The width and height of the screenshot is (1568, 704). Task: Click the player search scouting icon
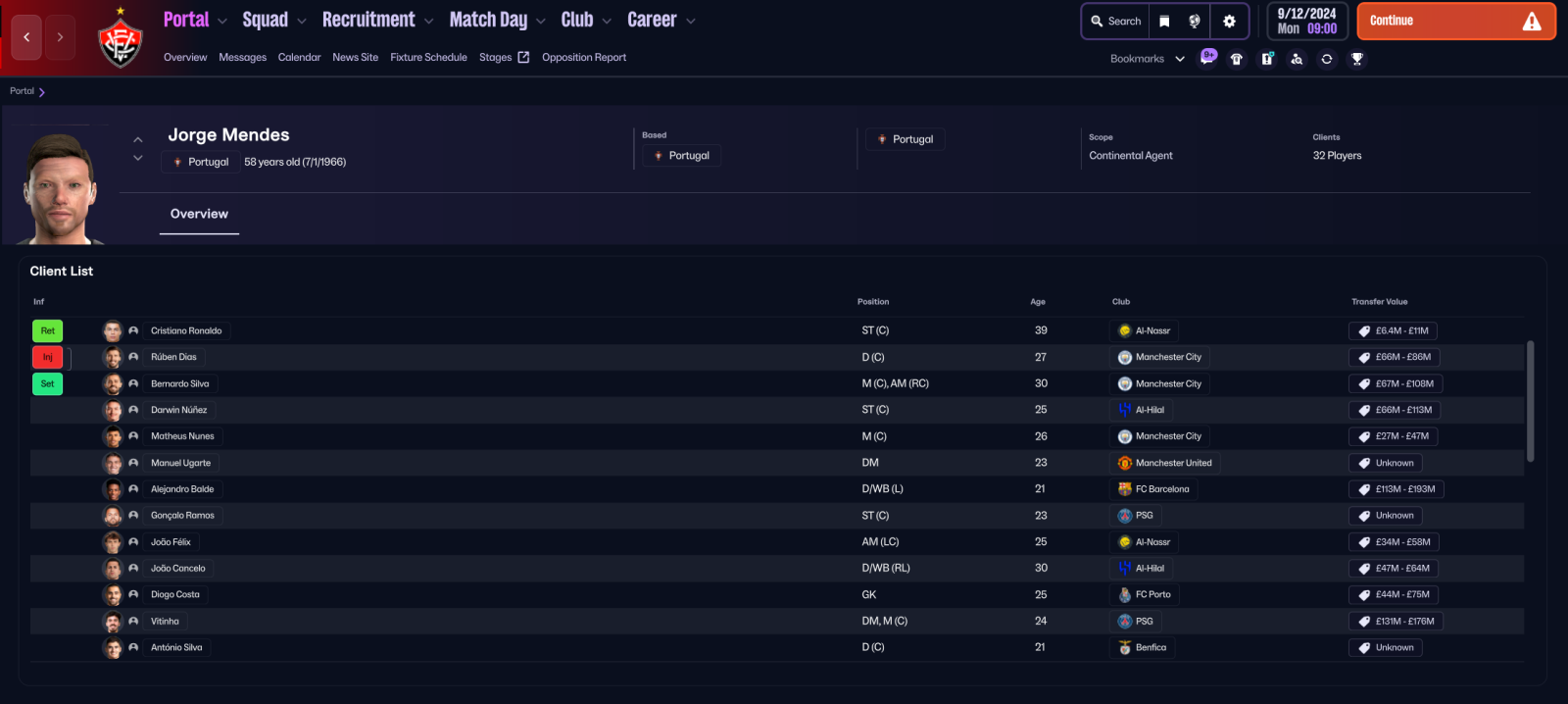click(x=1297, y=59)
